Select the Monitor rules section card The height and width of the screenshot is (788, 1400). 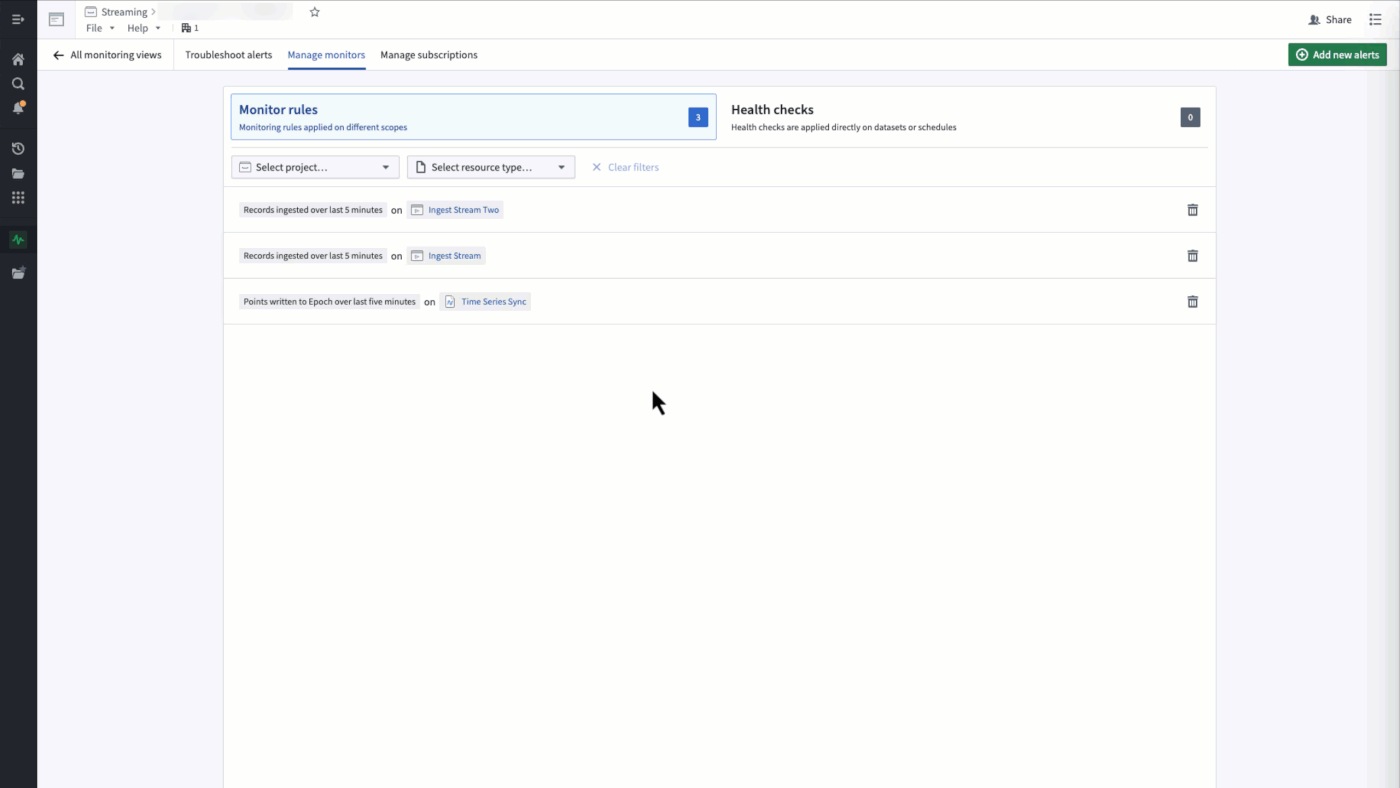pyautogui.click(x=473, y=117)
